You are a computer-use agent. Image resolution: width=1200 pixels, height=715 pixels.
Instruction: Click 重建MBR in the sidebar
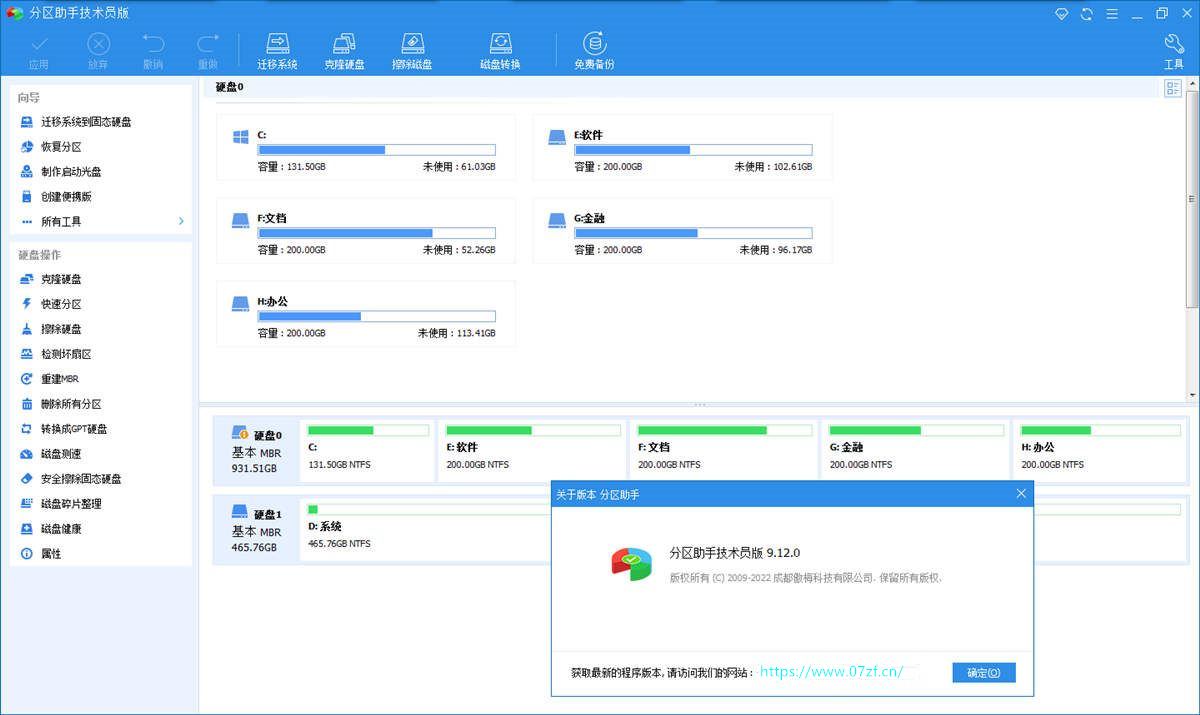pos(59,379)
